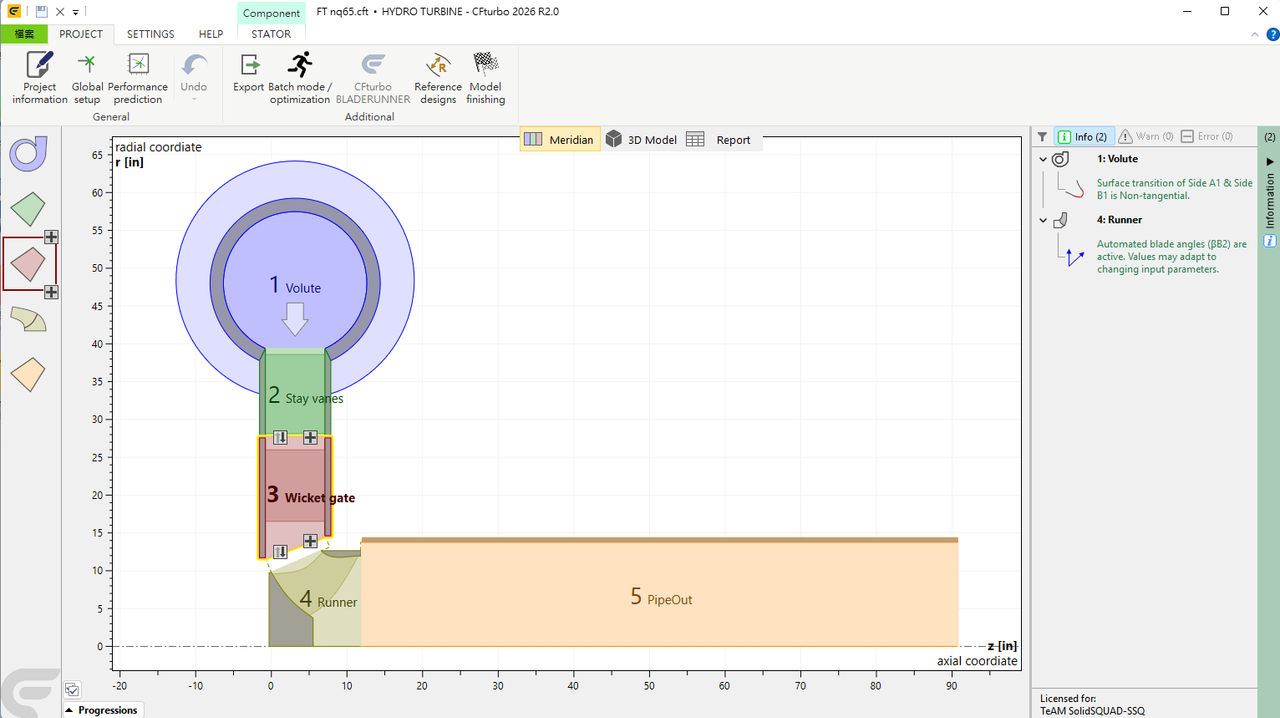Open Project information
Image resolution: width=1280 pixels, height=718 pixels.
[x=40, y=77]
